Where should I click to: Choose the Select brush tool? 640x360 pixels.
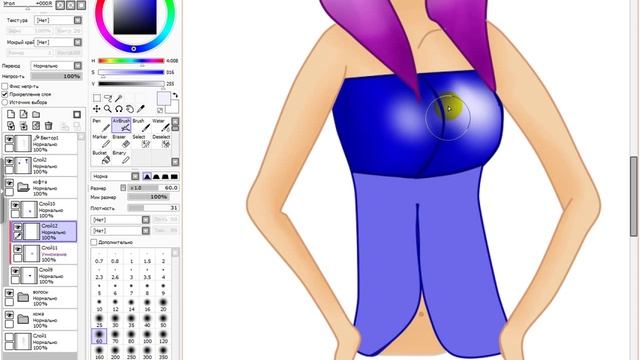[141, 141]
